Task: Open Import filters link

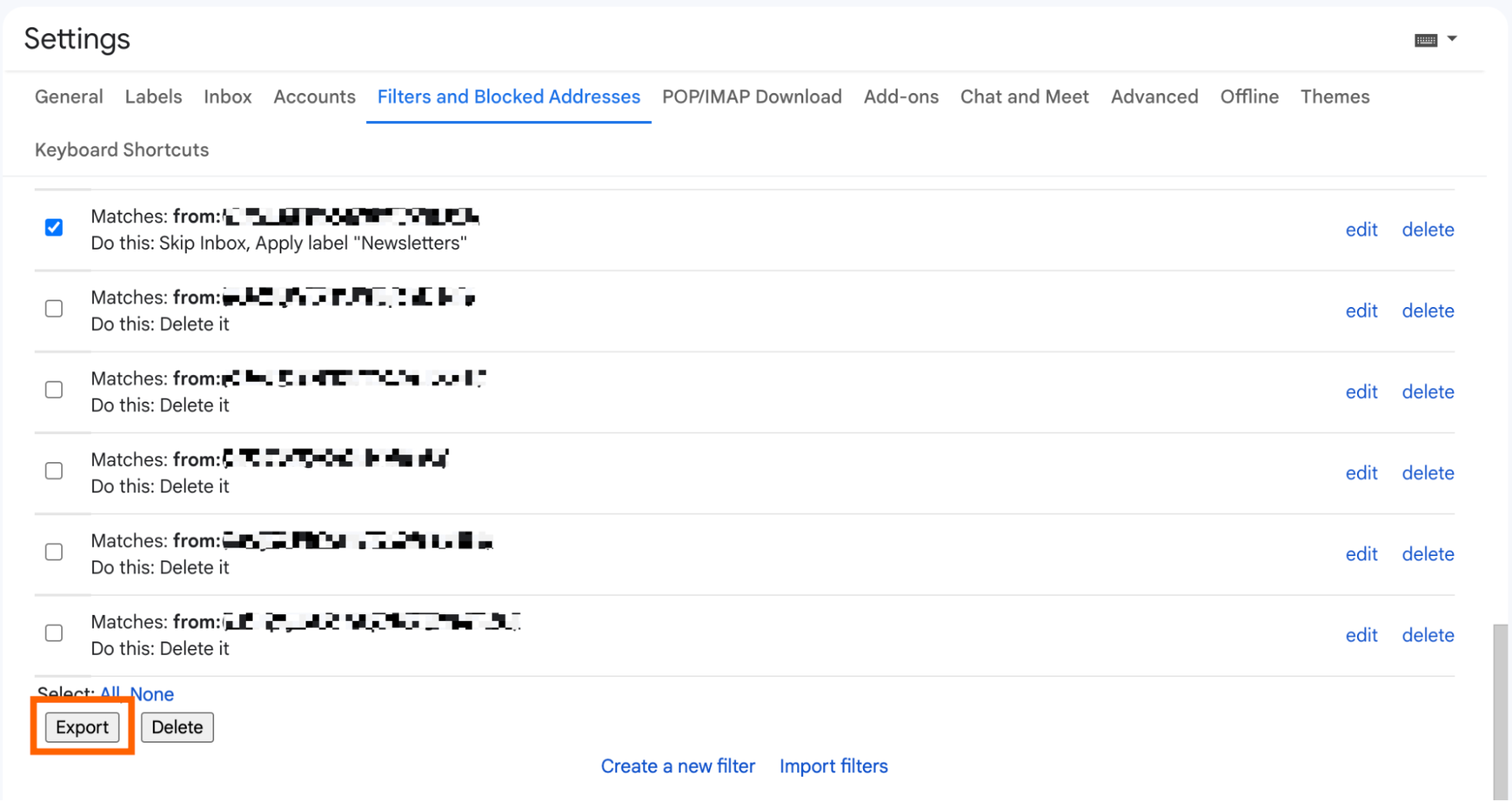Action: (834, 766)
